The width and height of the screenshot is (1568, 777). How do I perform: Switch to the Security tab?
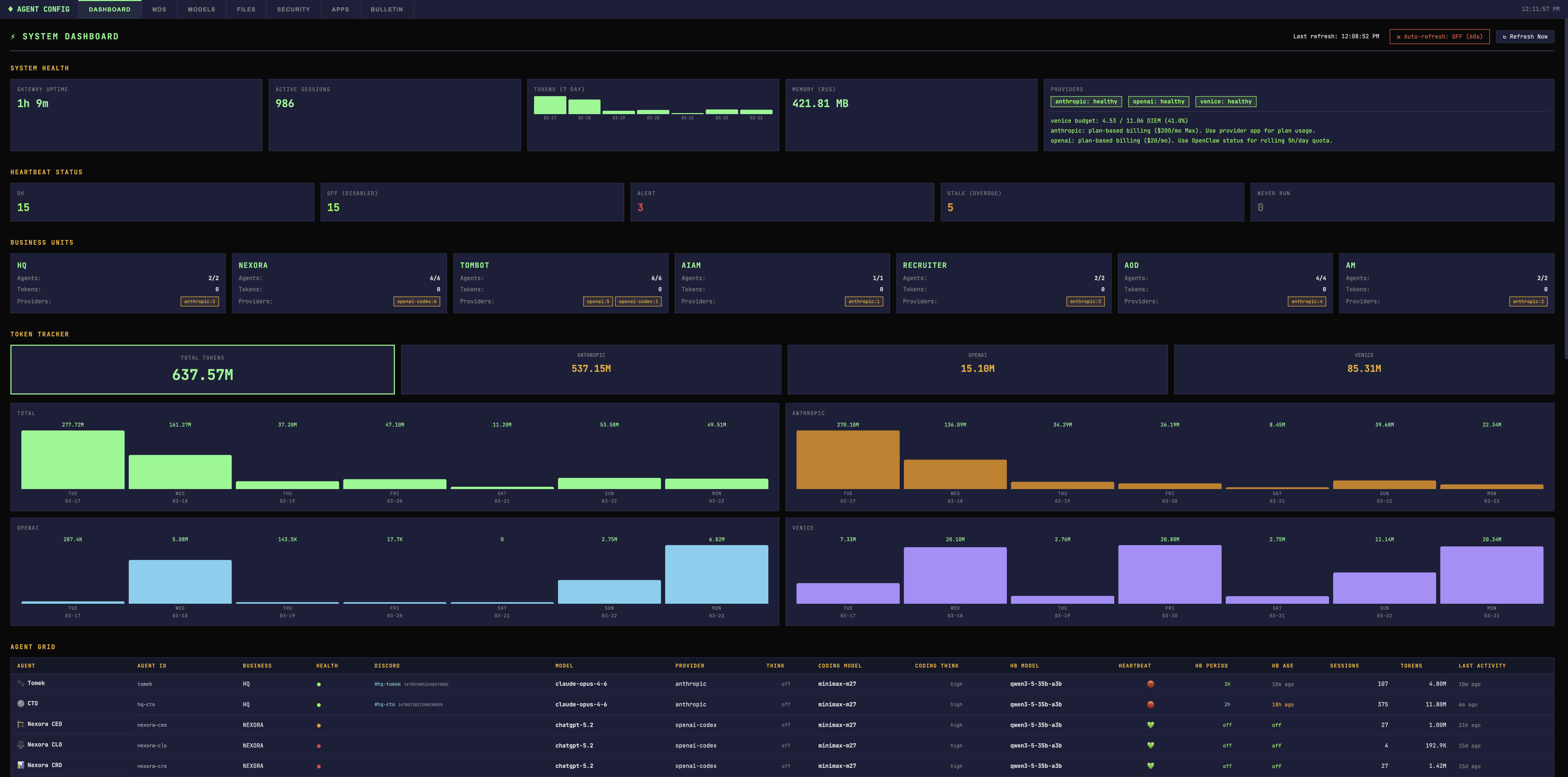[x=293, y=9]
